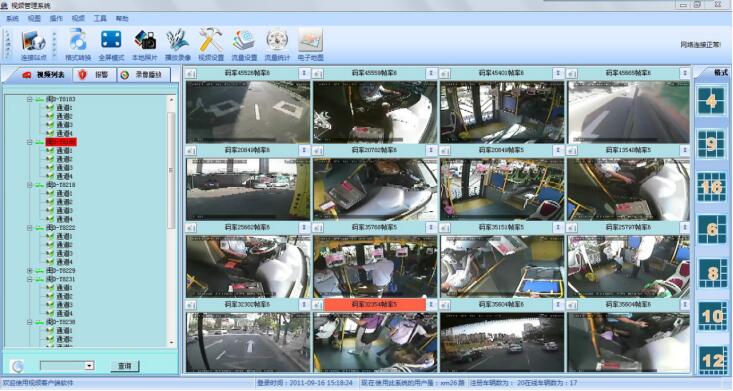Open the 帮助 help menu

pos(122,19)
